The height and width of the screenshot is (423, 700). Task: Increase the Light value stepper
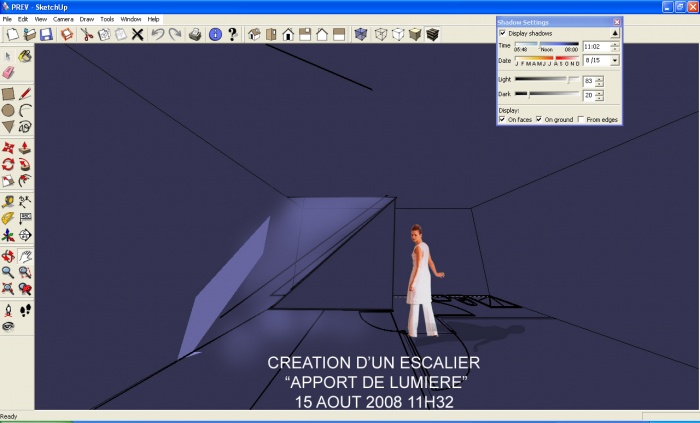[600, 78]
